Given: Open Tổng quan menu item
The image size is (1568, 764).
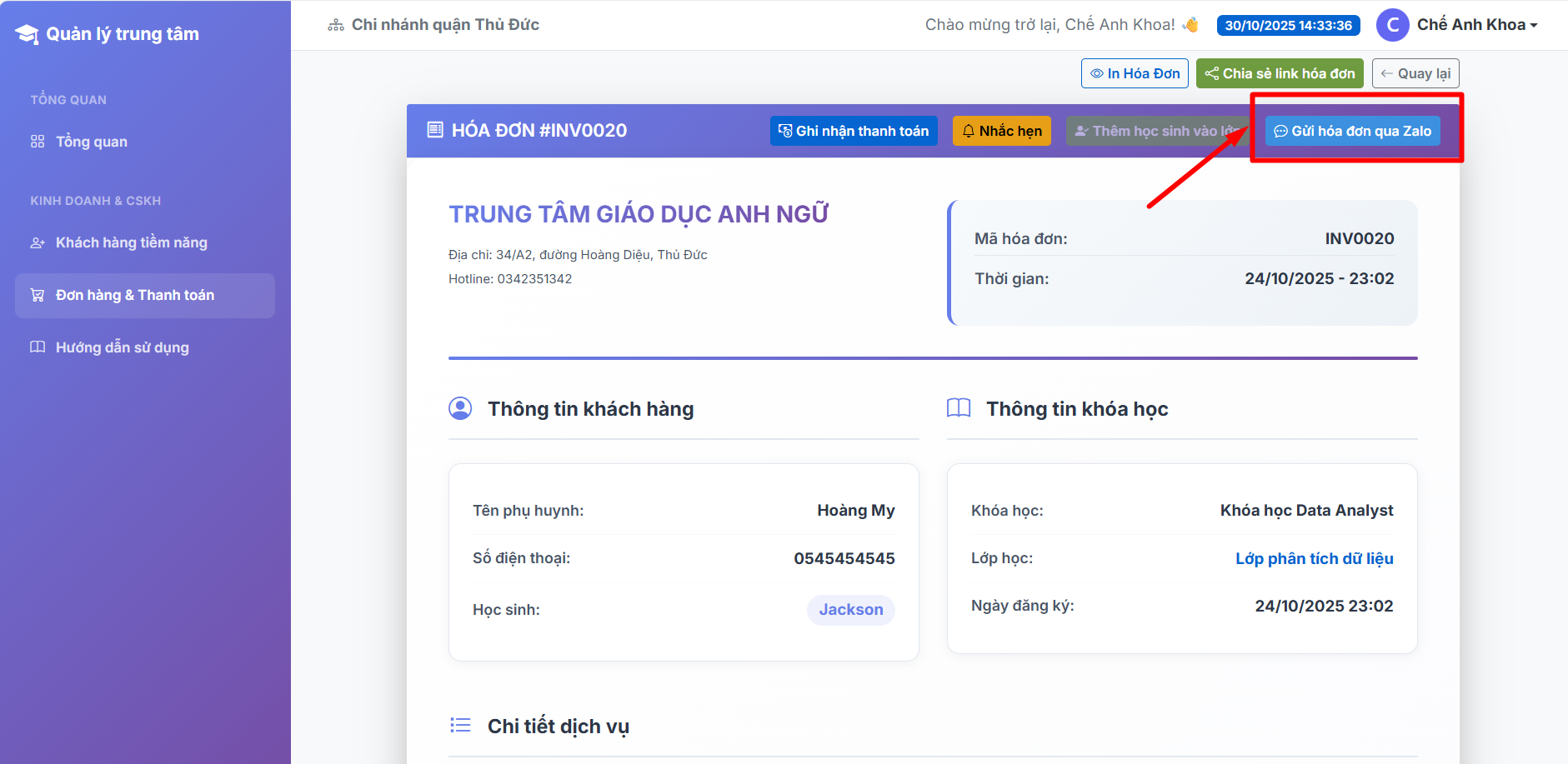Looking at the screenshot, I should 92,142.
